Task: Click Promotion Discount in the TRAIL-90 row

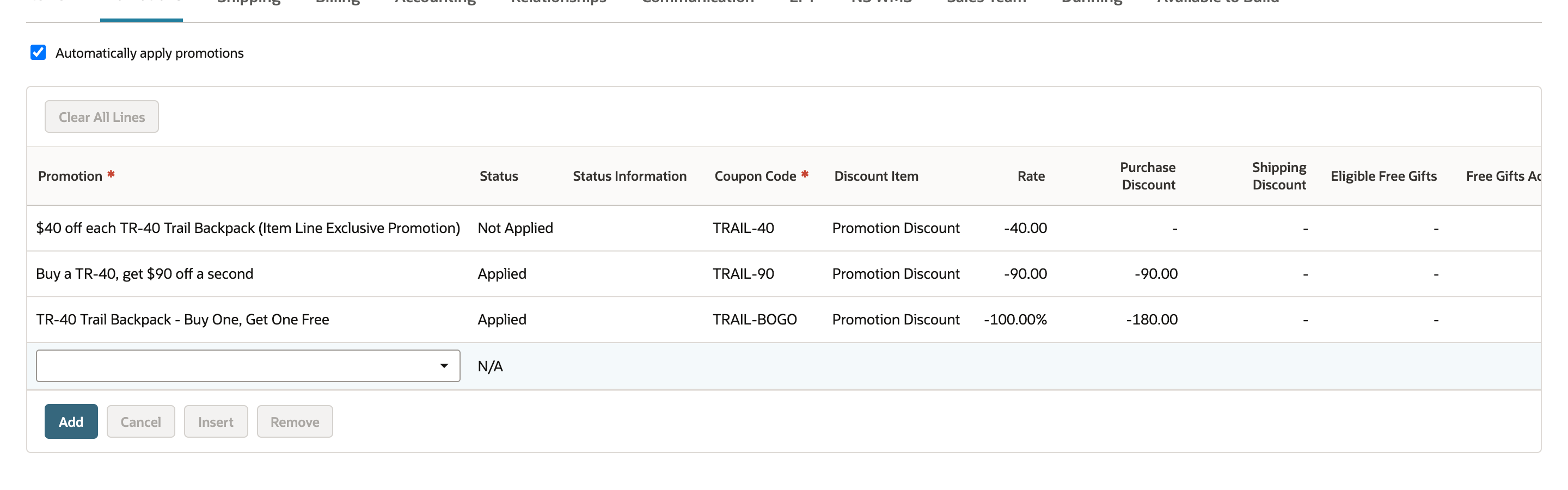Action: tap(896, 274)
